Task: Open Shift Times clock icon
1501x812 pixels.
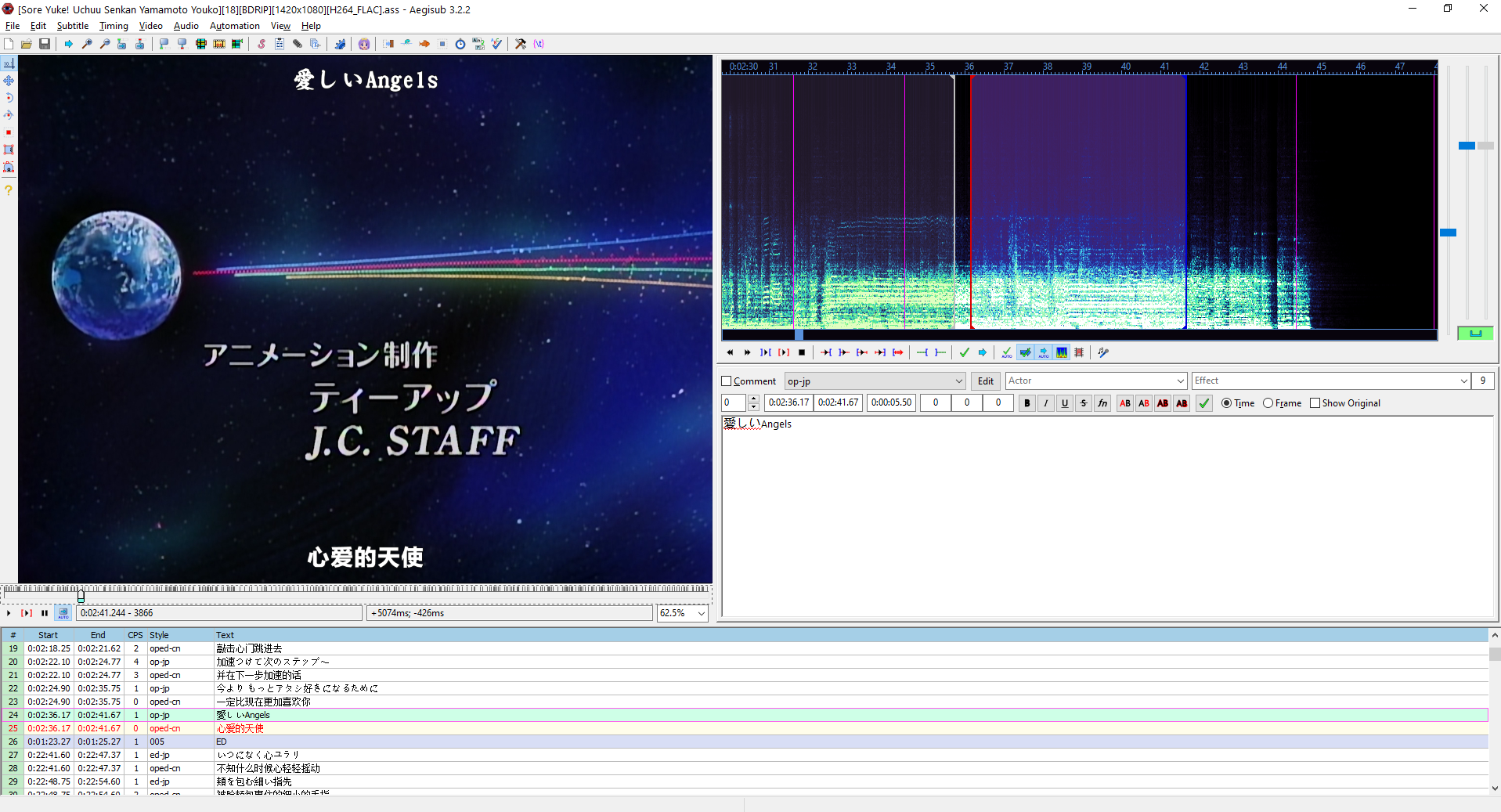Action: [460, 44]
